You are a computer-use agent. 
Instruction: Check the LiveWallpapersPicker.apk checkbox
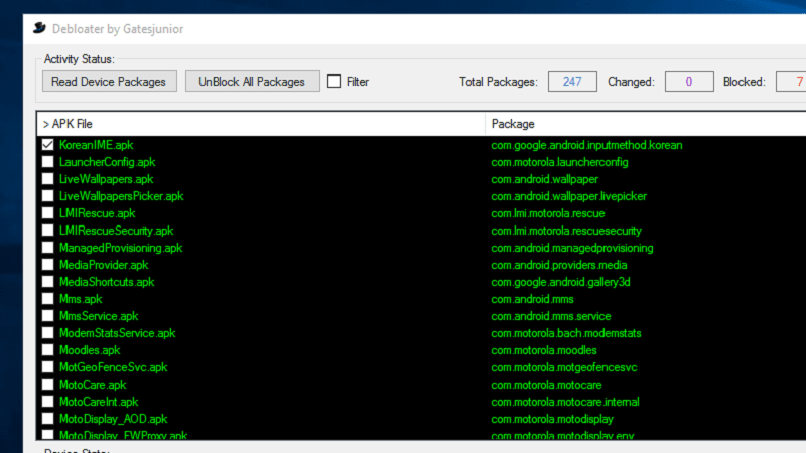tap(47, 196)
